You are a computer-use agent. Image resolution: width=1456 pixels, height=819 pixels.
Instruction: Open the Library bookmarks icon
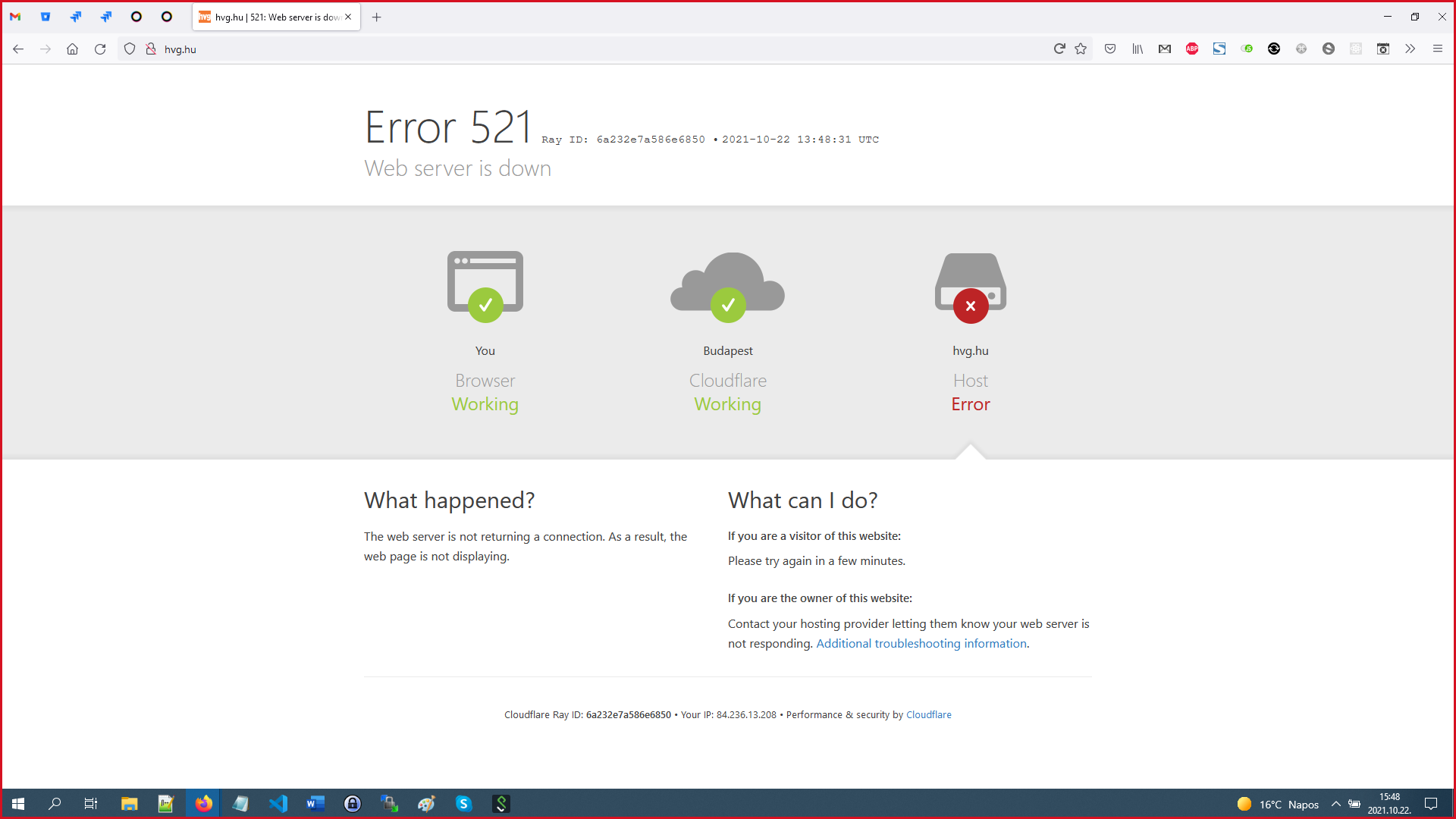point(1137,49)
